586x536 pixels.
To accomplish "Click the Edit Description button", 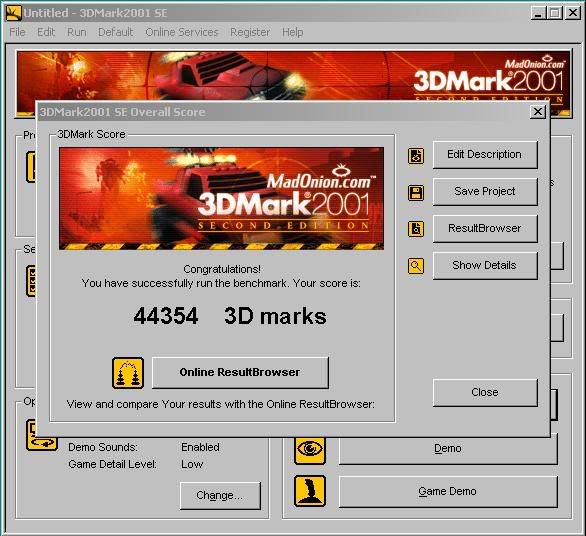I will pyautogui.click(x=485, y=154).
